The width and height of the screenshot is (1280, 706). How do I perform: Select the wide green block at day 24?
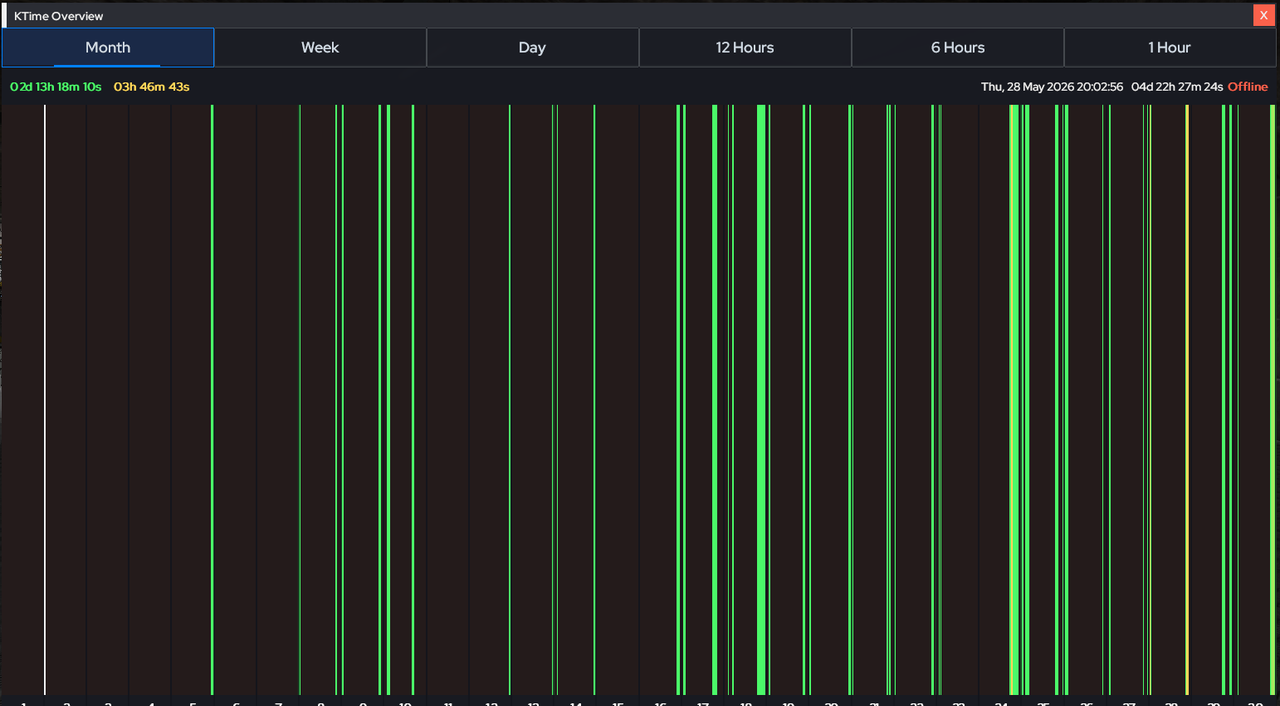click(1014, 399)
